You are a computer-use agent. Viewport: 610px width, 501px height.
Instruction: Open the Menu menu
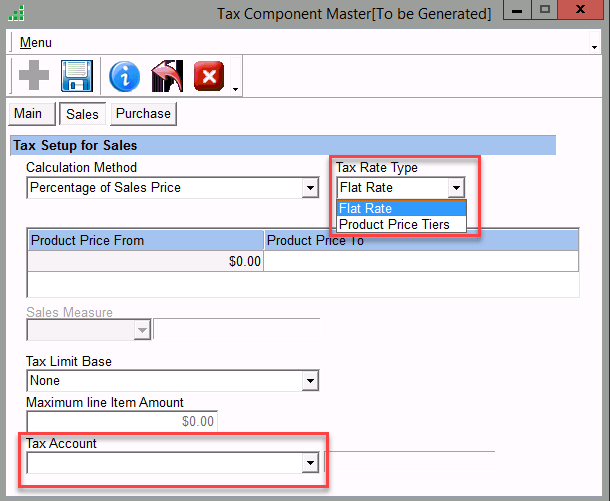pos(35,43)
